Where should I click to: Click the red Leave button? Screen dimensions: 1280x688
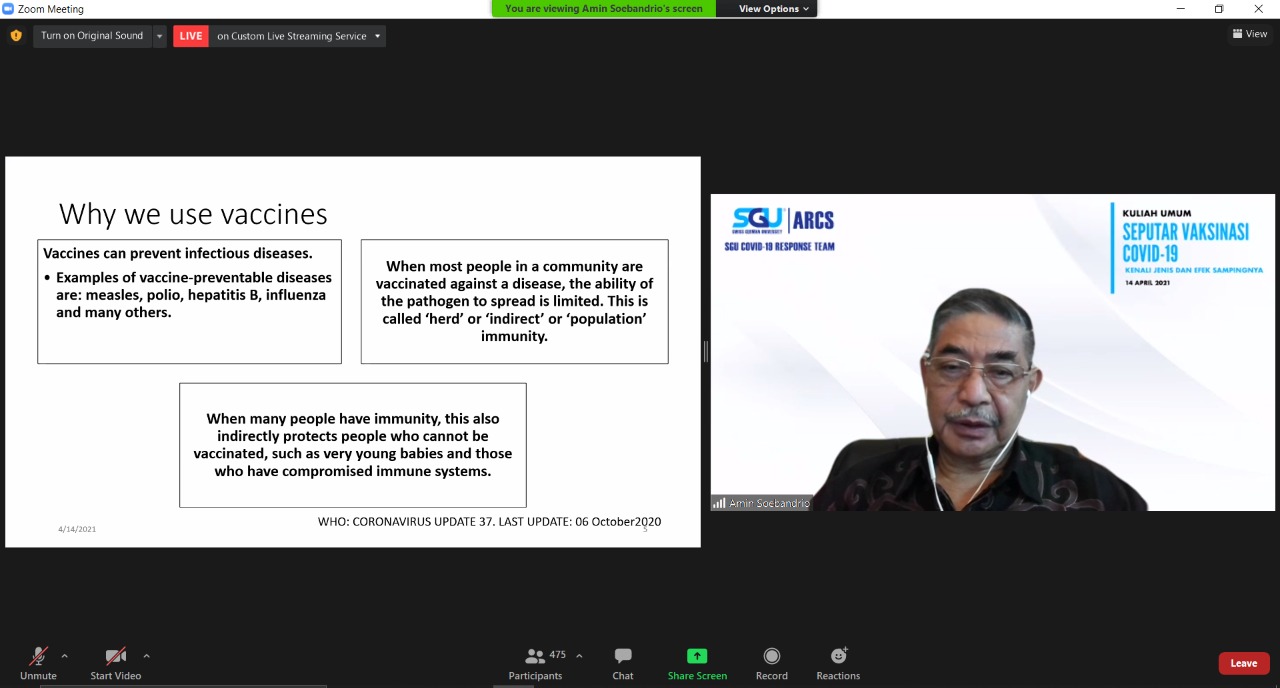(x=1243, y=663)
